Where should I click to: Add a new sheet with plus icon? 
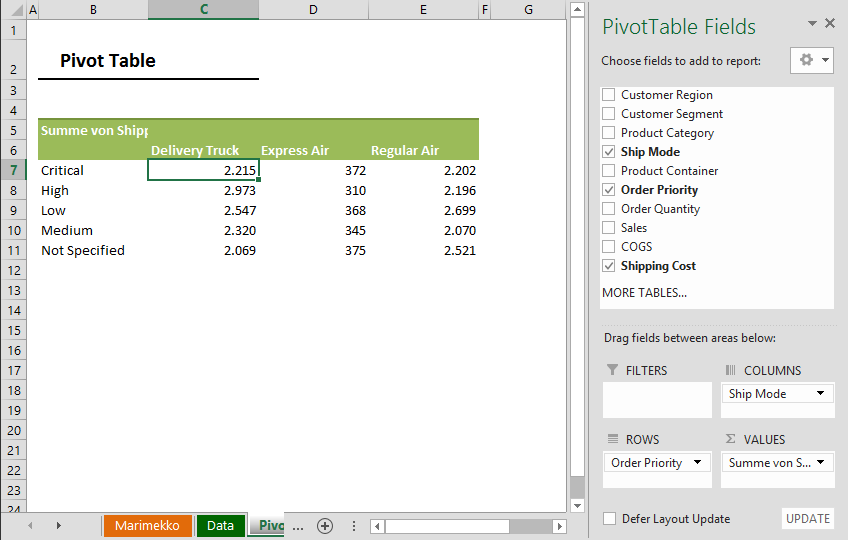tap(325, 526)
